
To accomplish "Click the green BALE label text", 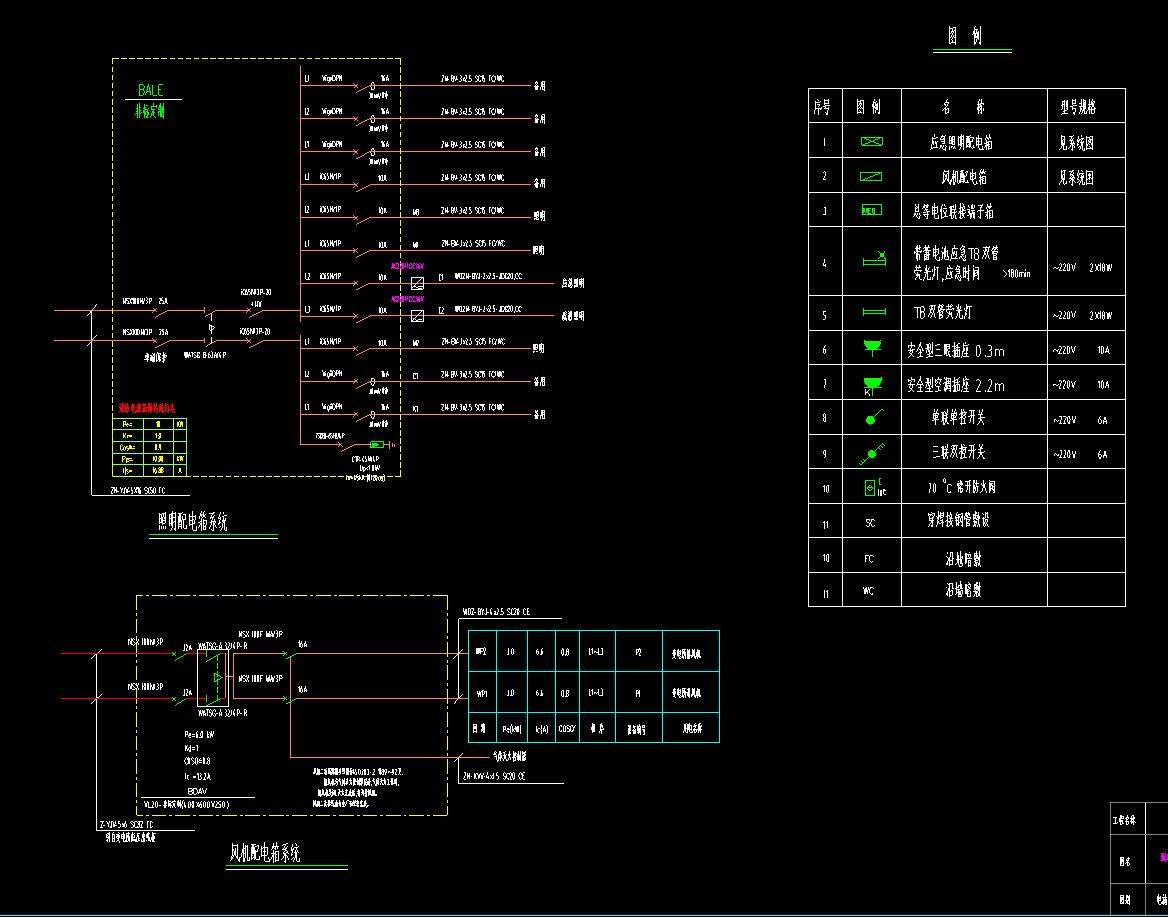I will [x=150, y=90].
